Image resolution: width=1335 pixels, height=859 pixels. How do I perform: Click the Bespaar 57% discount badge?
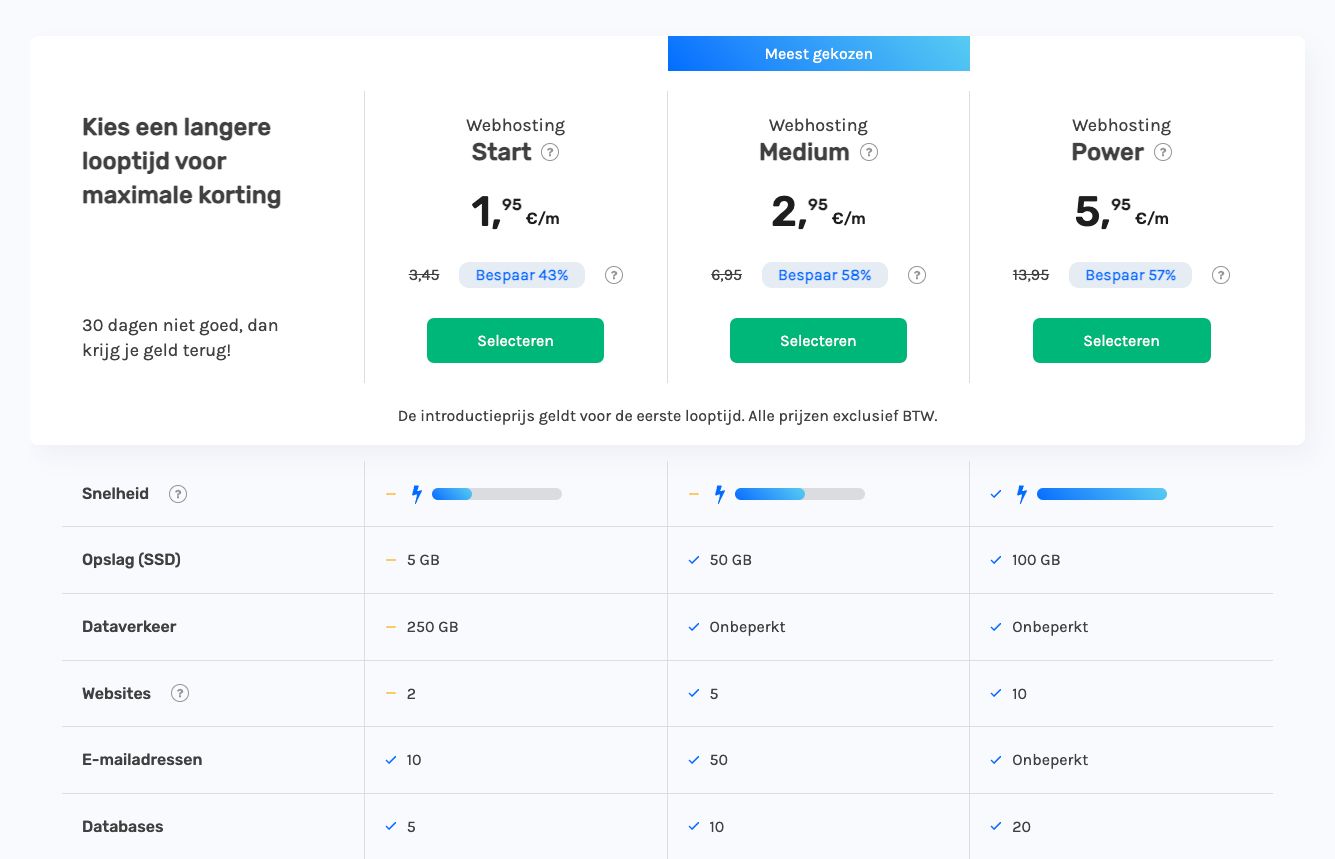click(x=1130, y=275)
